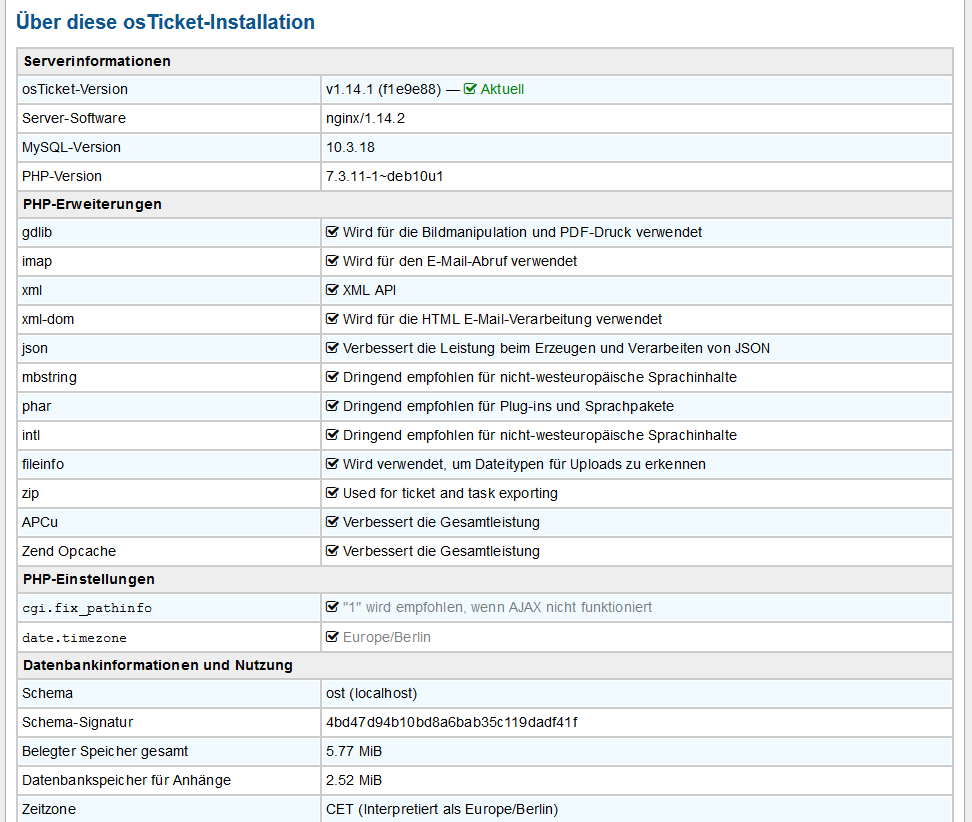Click the APCu extension name
Screen dimensions: 972x822
[x=40, y=522]
